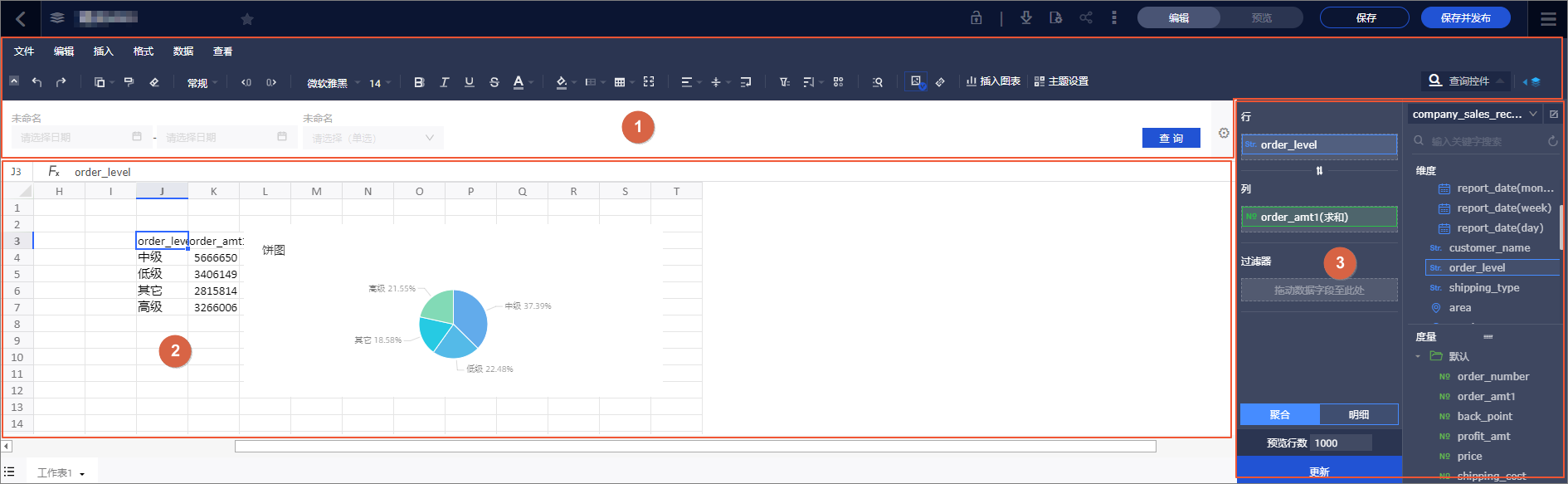1568x484 pixels.
Task: Open Theme Settings (主题设置)
Action: click(1061, 81)
